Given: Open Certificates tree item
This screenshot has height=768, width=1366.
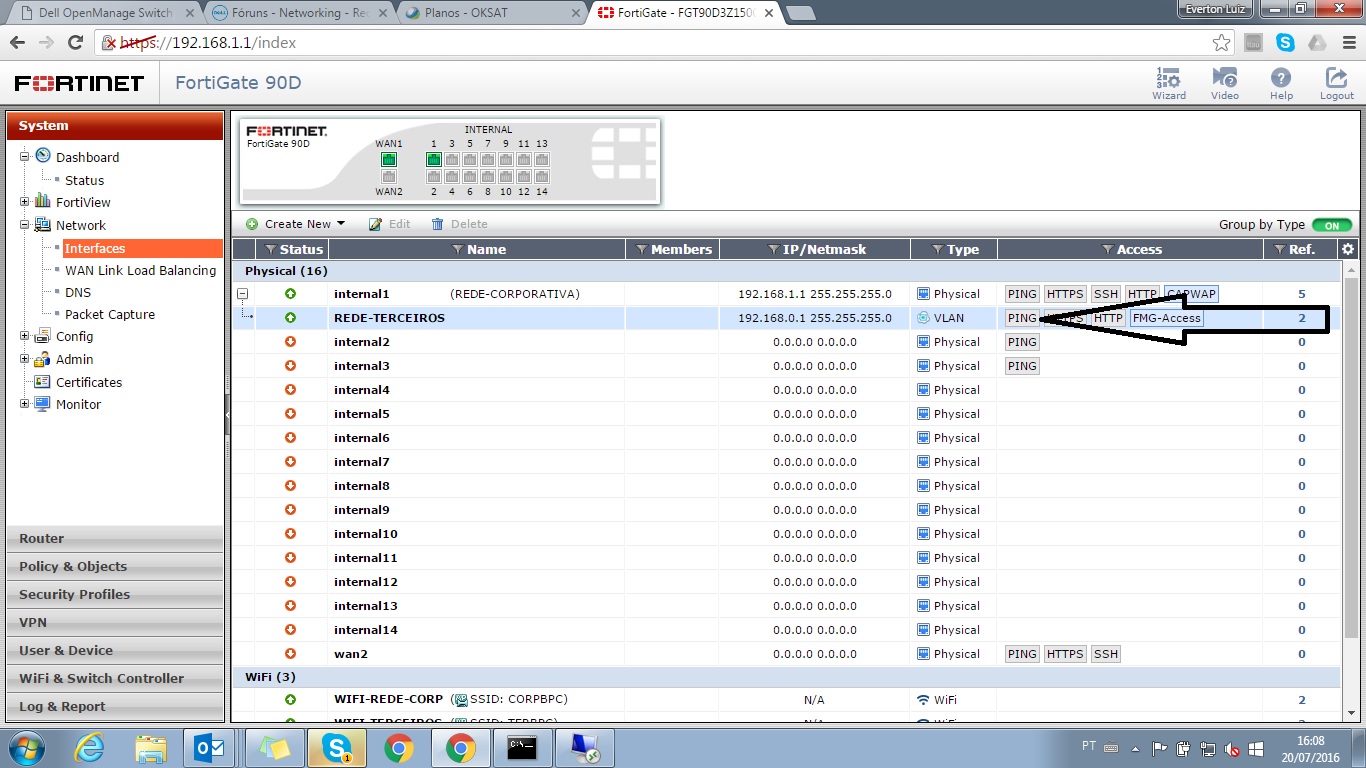Looking at the screenshot, I should 89,382.
